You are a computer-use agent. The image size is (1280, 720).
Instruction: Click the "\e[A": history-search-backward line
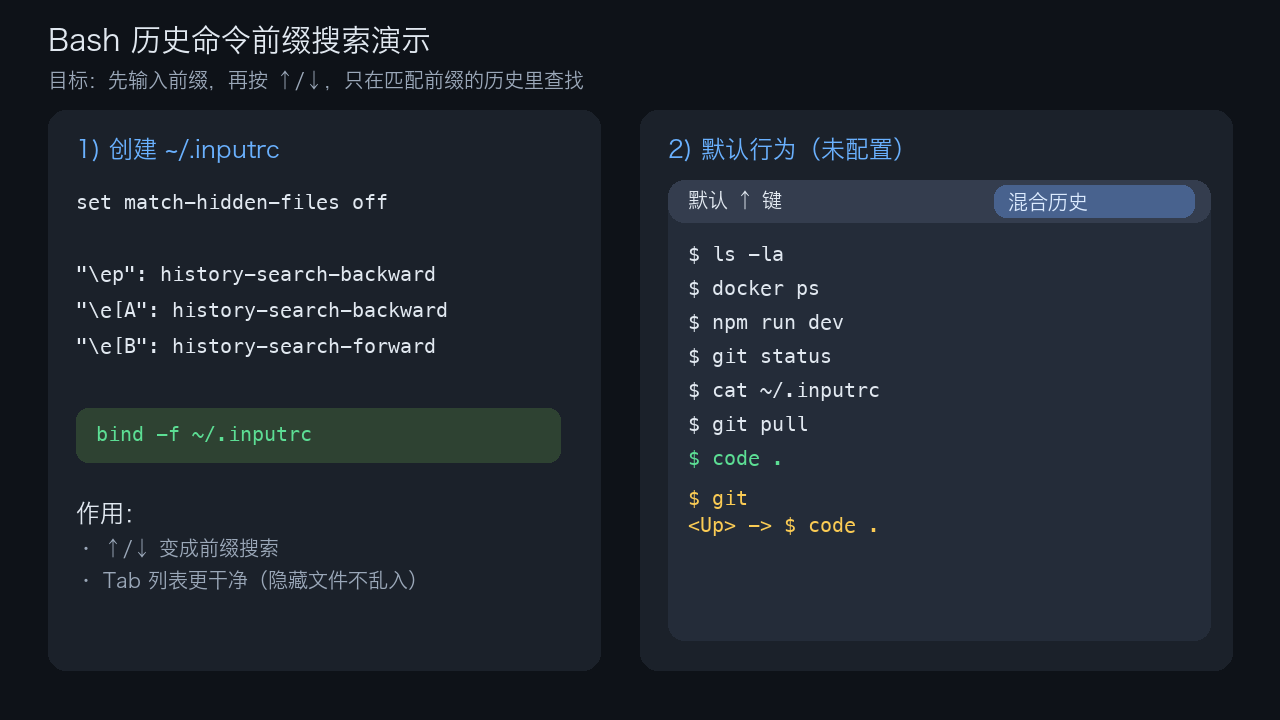pyautogui.click(x=262, y=310)
